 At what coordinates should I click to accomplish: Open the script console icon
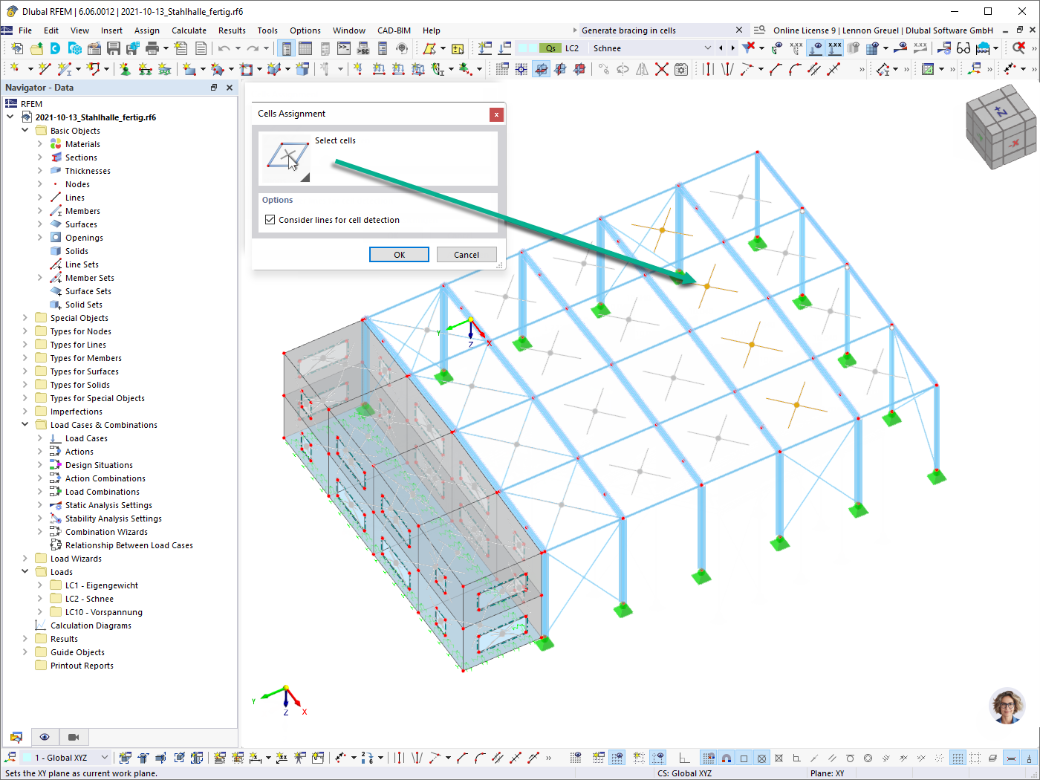344,48
